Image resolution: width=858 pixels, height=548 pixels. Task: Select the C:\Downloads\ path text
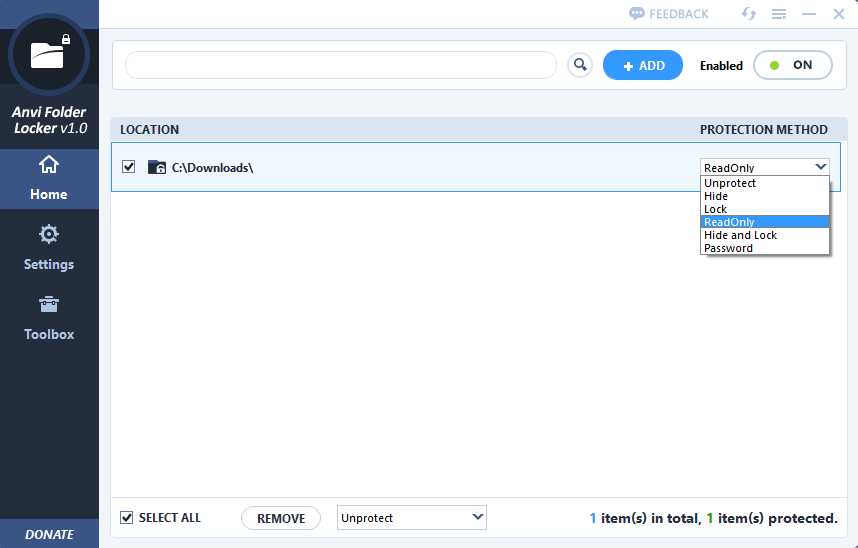tap(212, 168)
